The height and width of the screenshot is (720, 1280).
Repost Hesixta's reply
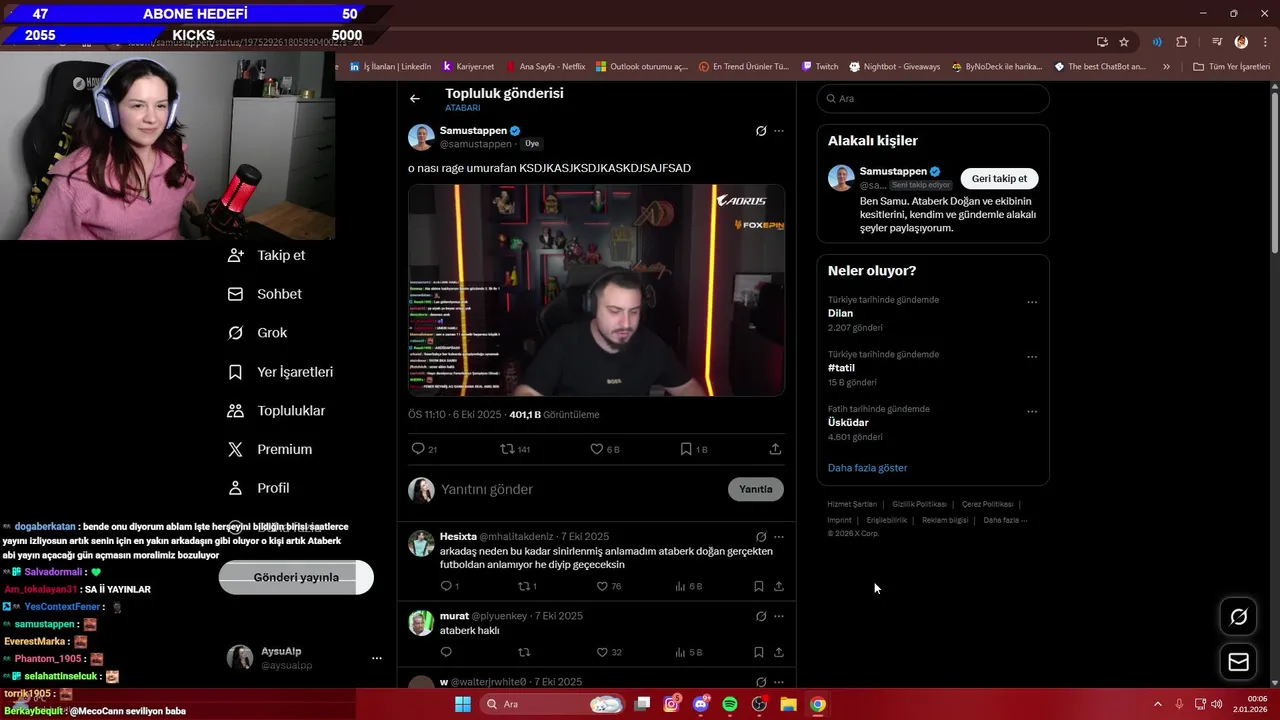click(523, 586)
